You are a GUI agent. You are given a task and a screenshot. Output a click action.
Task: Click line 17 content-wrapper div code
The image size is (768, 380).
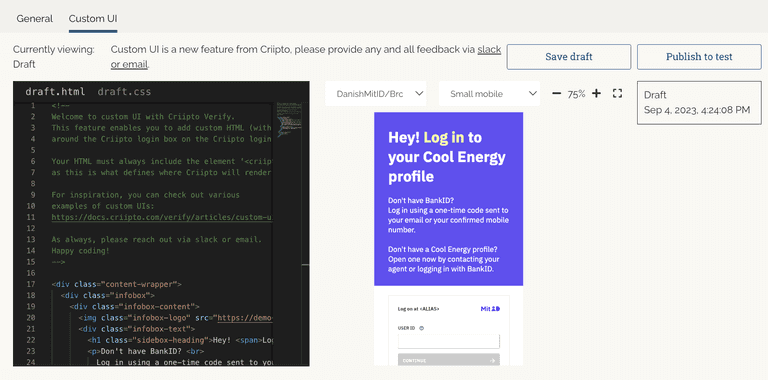(117, 284)
